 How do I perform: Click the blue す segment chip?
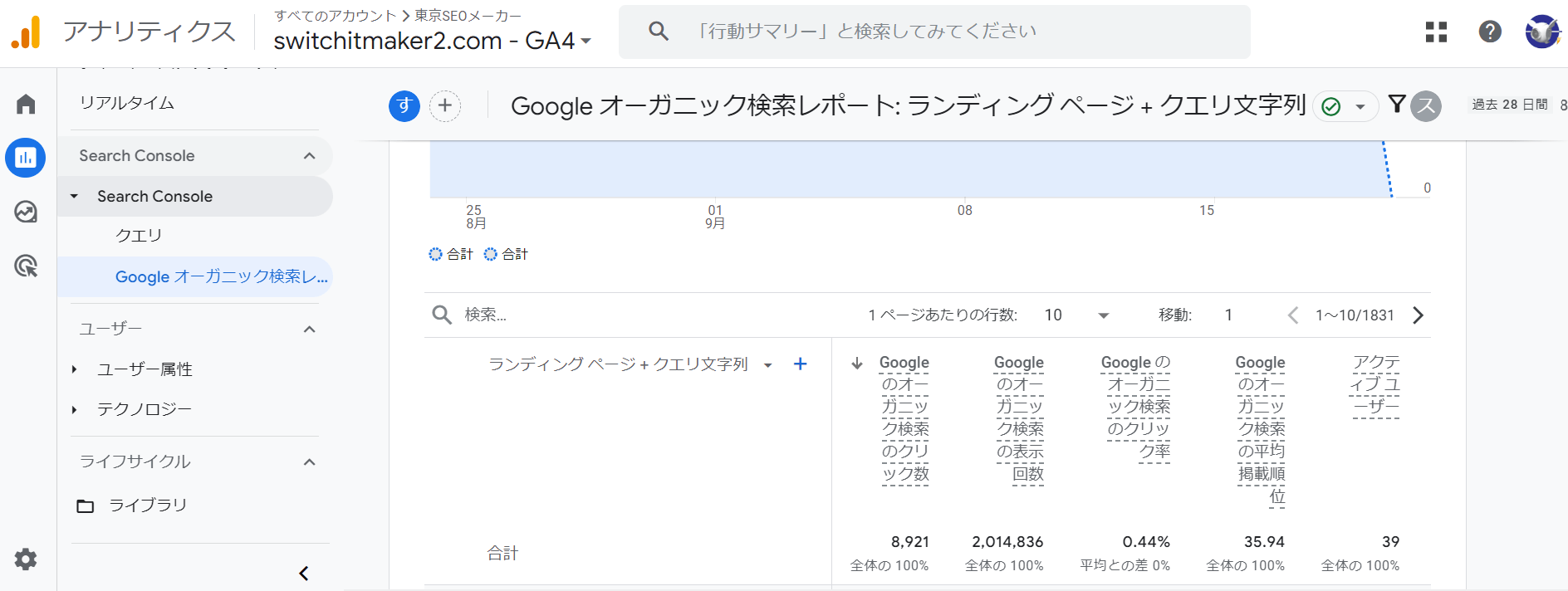coord(404,105)
